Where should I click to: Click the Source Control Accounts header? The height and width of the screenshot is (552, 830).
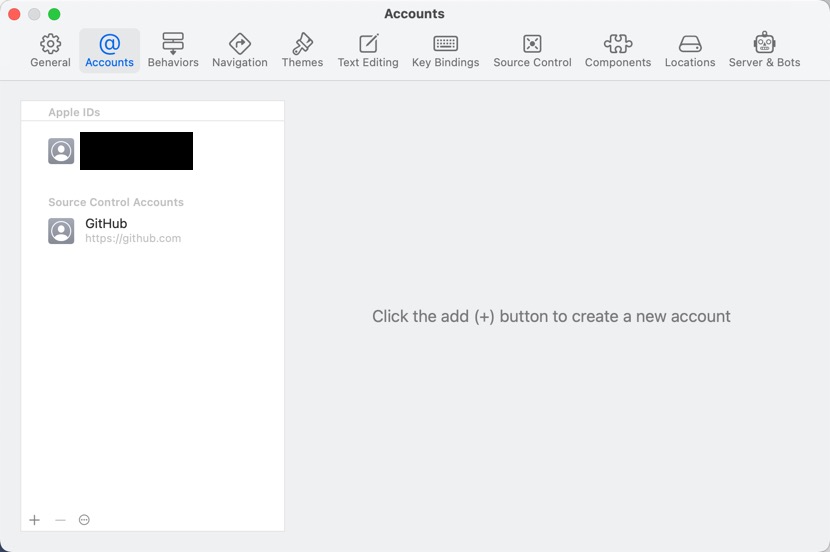(x=116, y=202)
